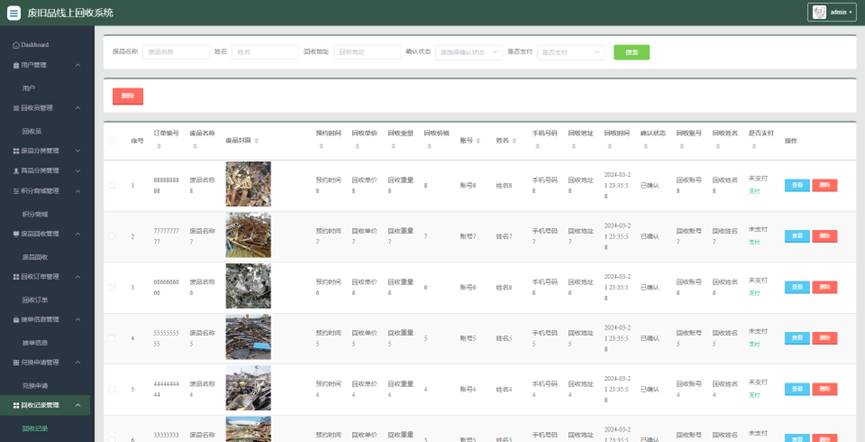Sort by 预约时间 column arrows

(321, 146)
